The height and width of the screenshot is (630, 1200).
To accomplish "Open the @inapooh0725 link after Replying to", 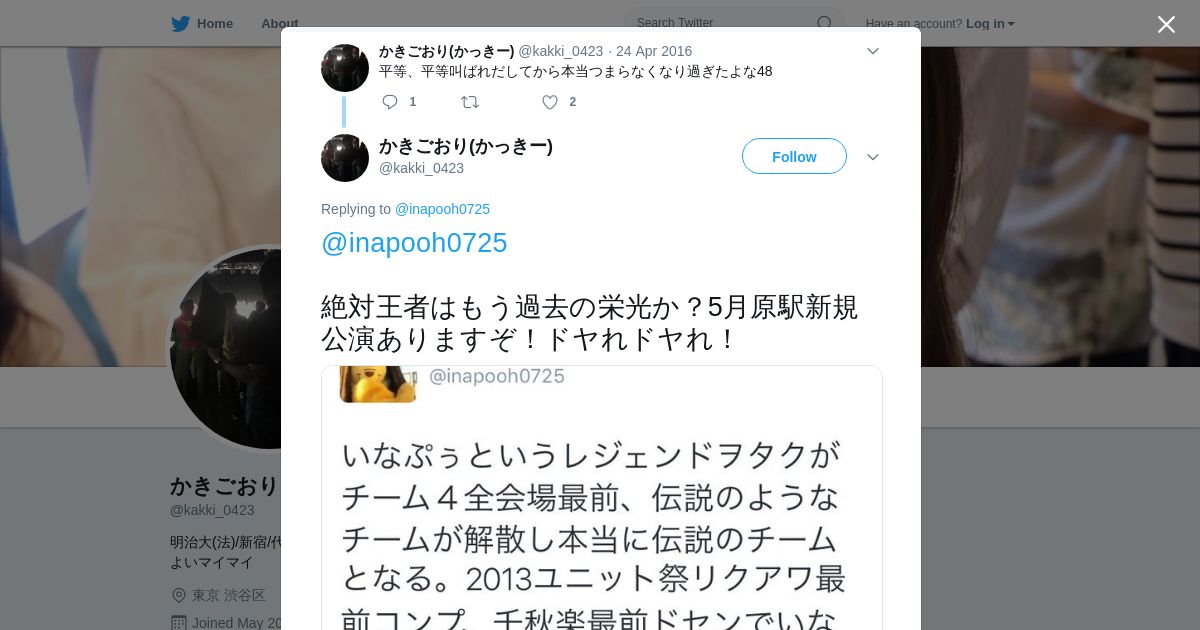I will point(442,209).
